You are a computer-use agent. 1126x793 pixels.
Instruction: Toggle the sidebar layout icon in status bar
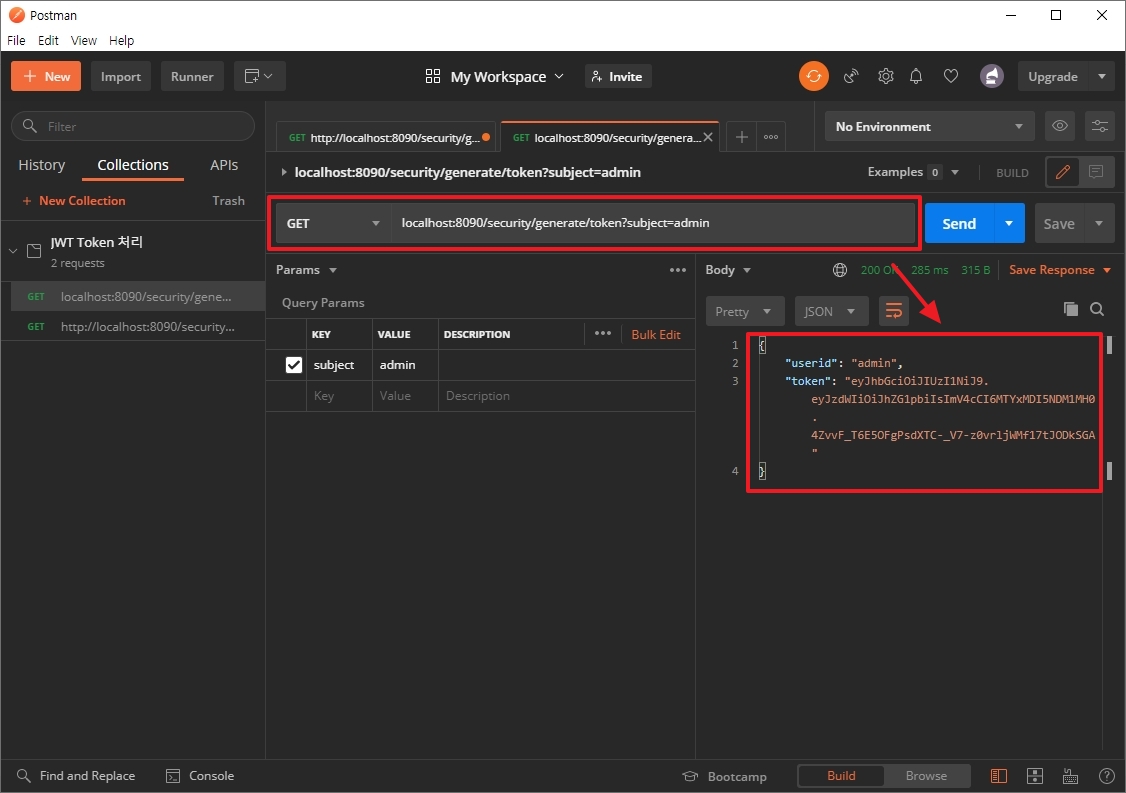pos(998,776)
